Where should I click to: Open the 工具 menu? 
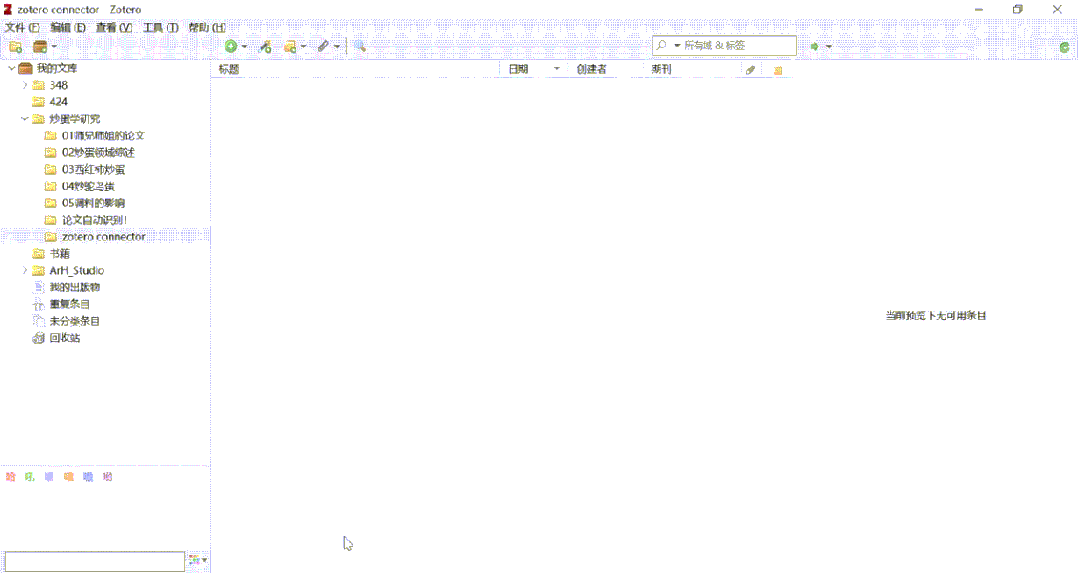pos(160,28)
